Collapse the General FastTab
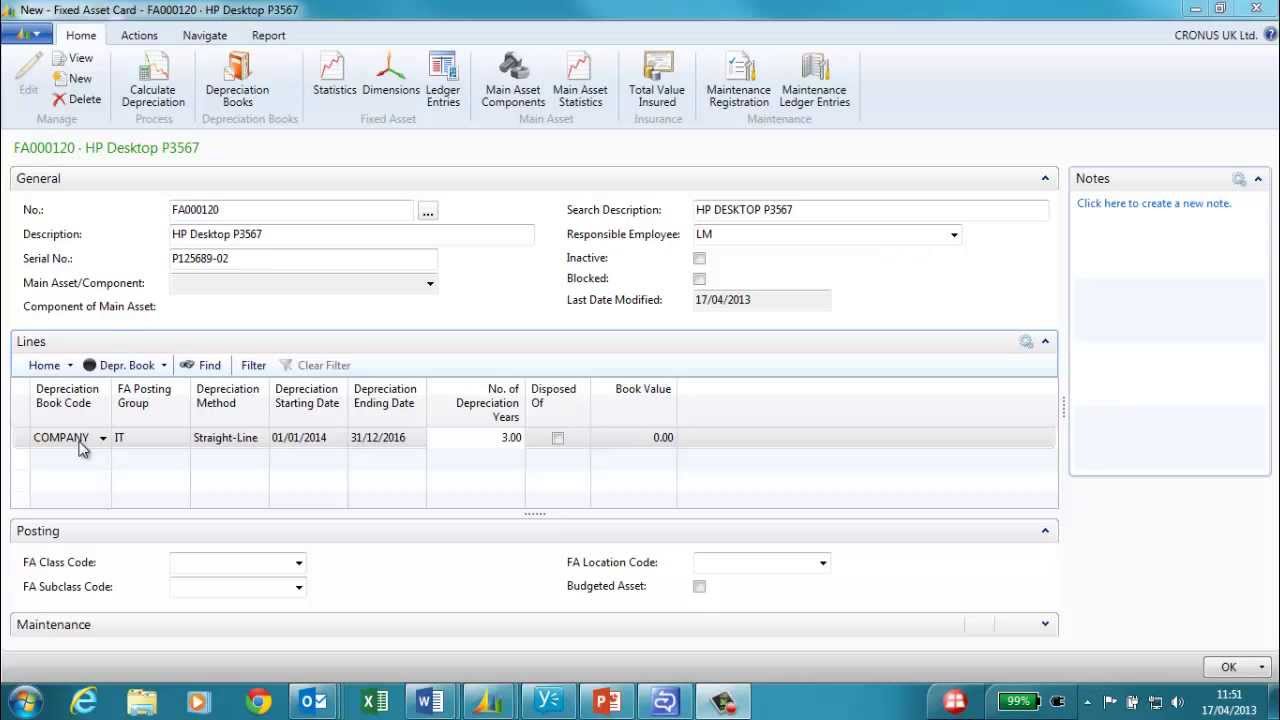Image resolution: width=1280 pixels, height=720 pixels. [x=1045, y=178]
